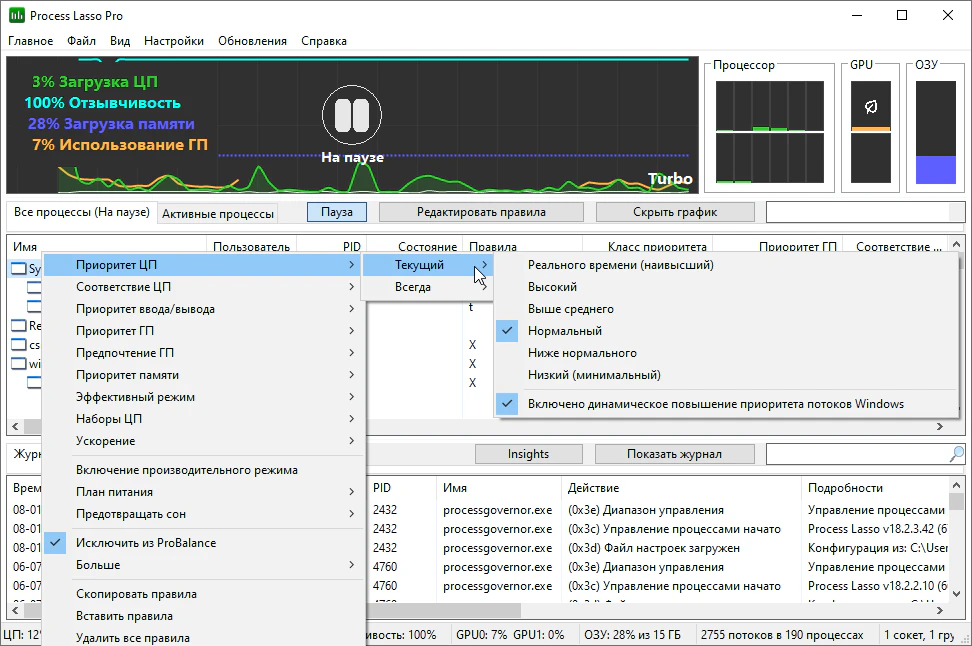Click the window icon beside the 'wi' process row
Screen dimensions: 972x646
coord(19,363)
